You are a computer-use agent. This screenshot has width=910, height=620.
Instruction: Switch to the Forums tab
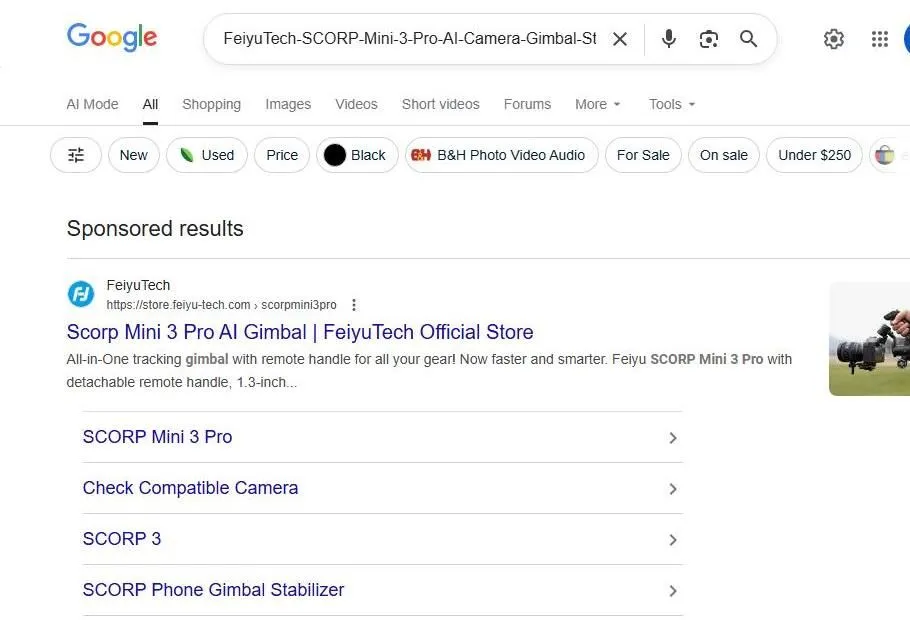(527, 104)
